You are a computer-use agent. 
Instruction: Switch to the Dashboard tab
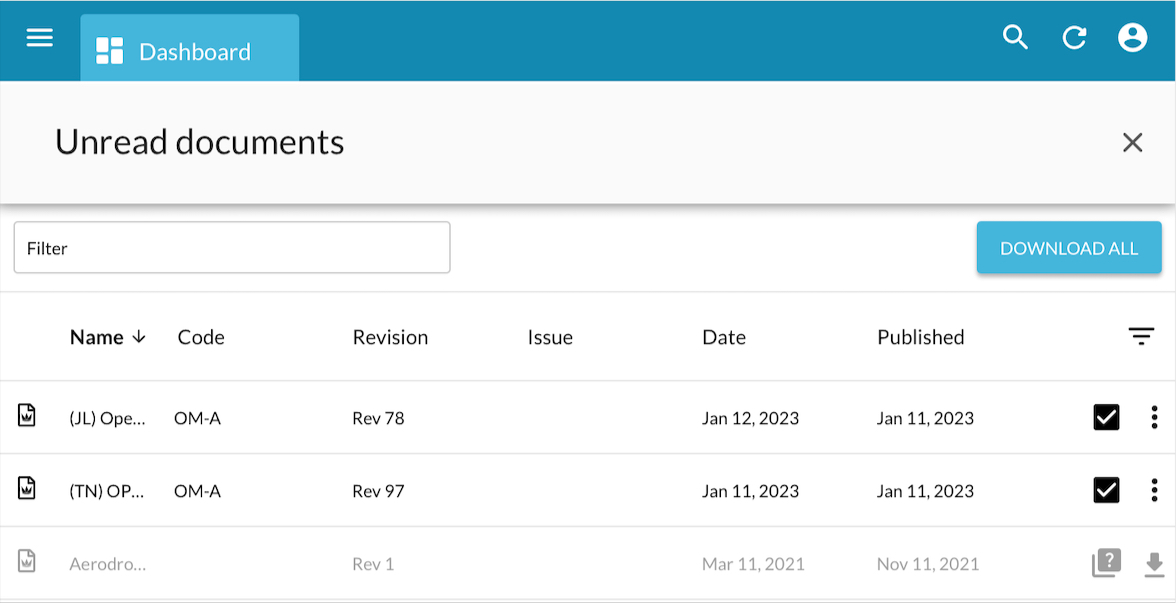[189, 47]
